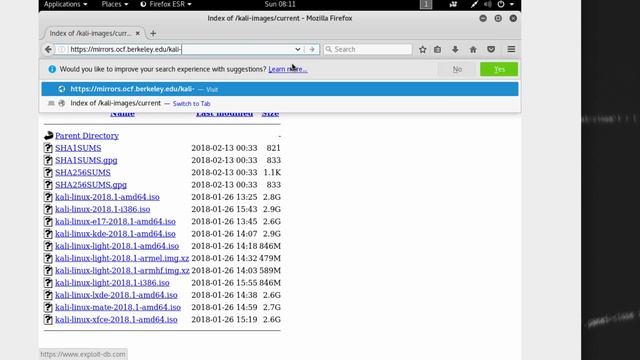Image resolution: width=640 pixels, height=360 pixels.
Task: Click file icon beside kali-linux-xfce-2018.1-amd64.iso
Action: point(48,319)
